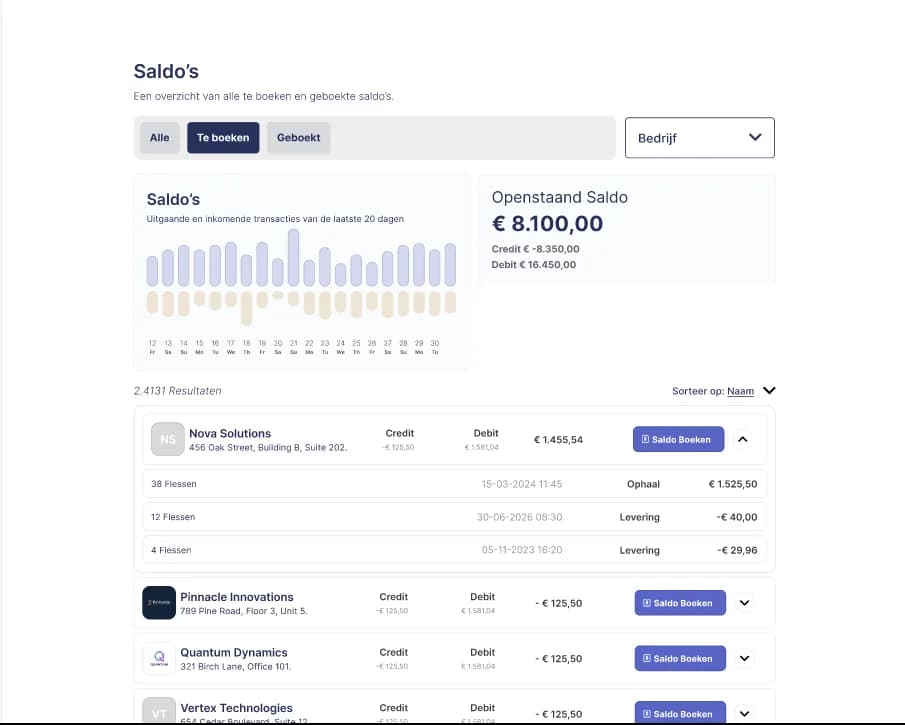The height and width of the screenshot is (725, 905).
Task: Expand the Pinnacle Innovations row
Action: pos(745,603)
